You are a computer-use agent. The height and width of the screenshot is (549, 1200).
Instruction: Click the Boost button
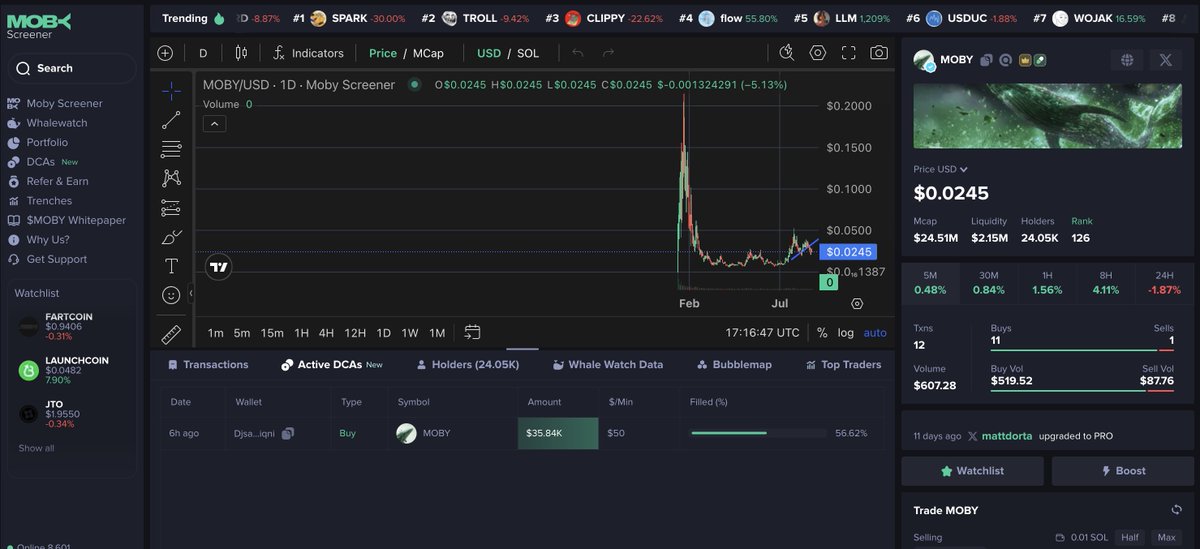click(x=1122, y=471)
